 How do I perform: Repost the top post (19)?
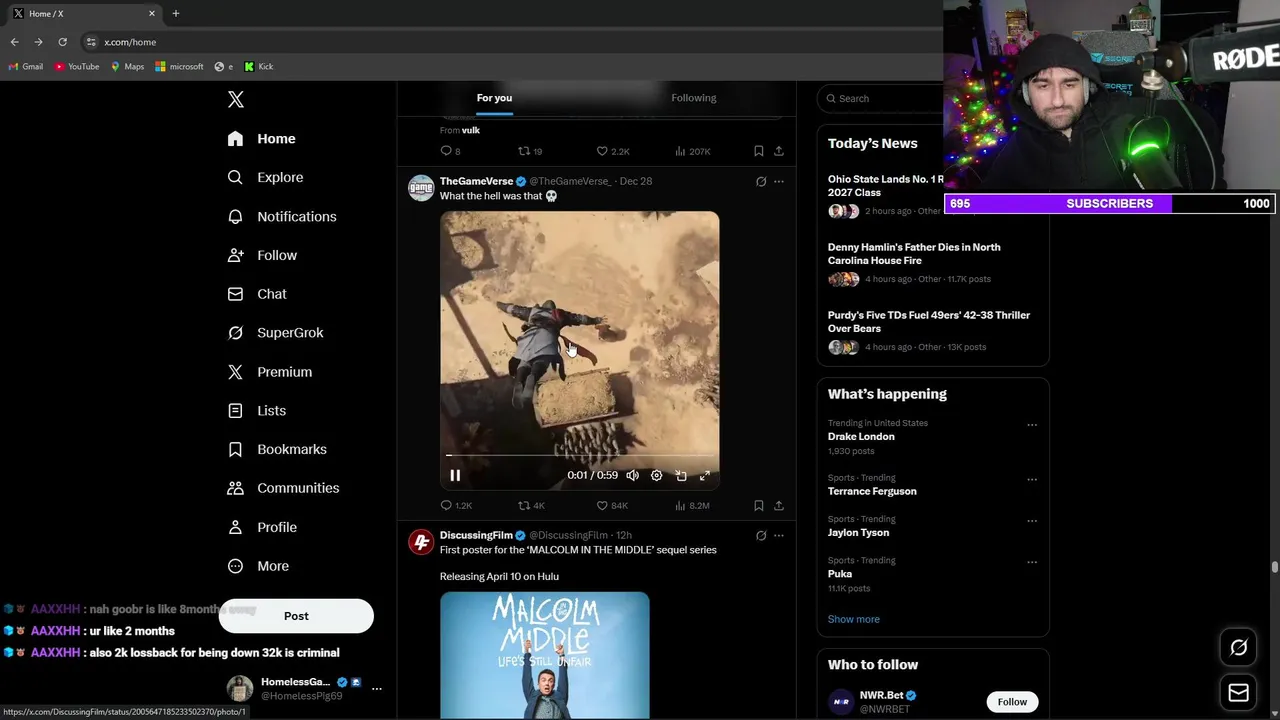[530, 151]
